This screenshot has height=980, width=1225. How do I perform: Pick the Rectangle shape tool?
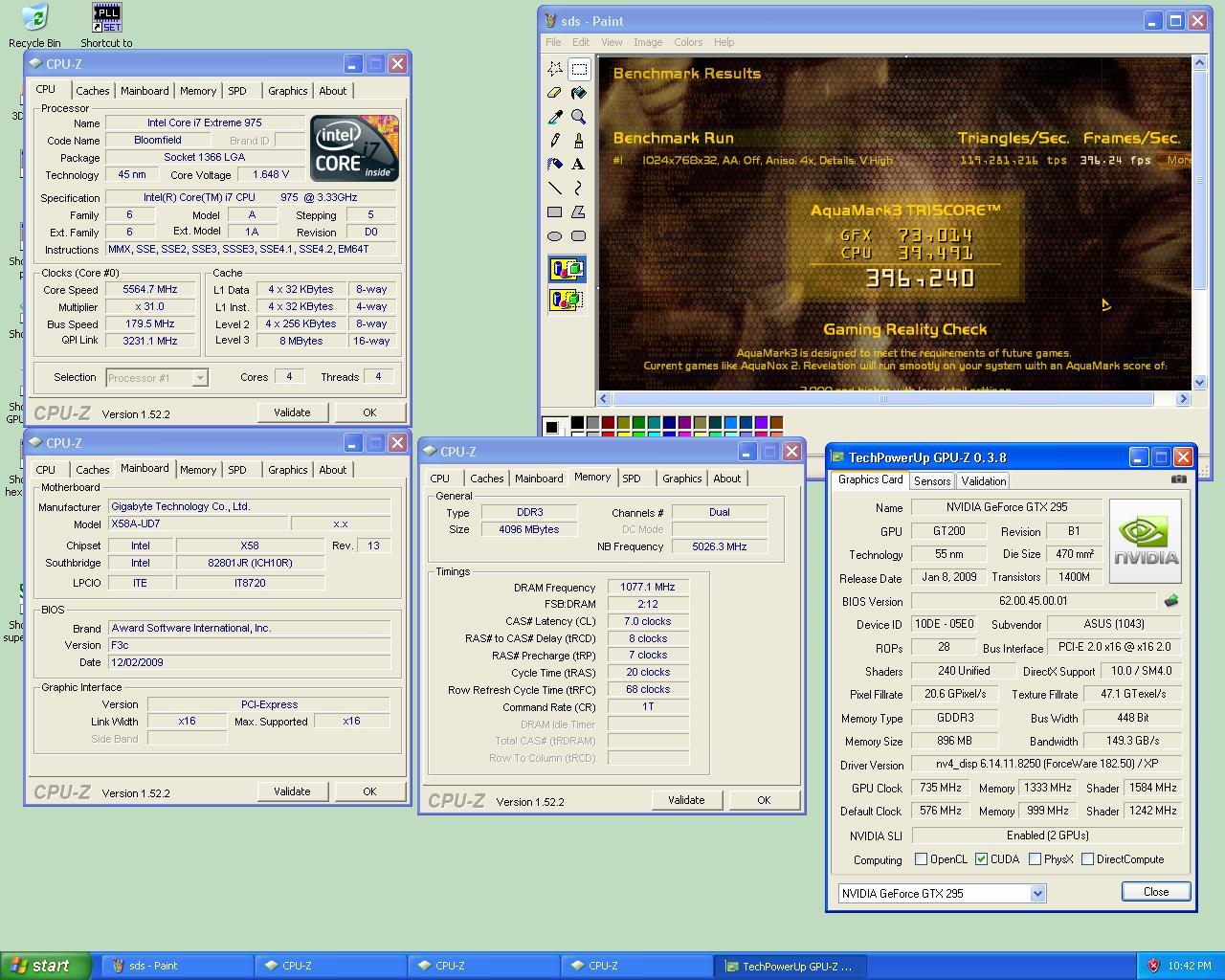tap(555, 212)
